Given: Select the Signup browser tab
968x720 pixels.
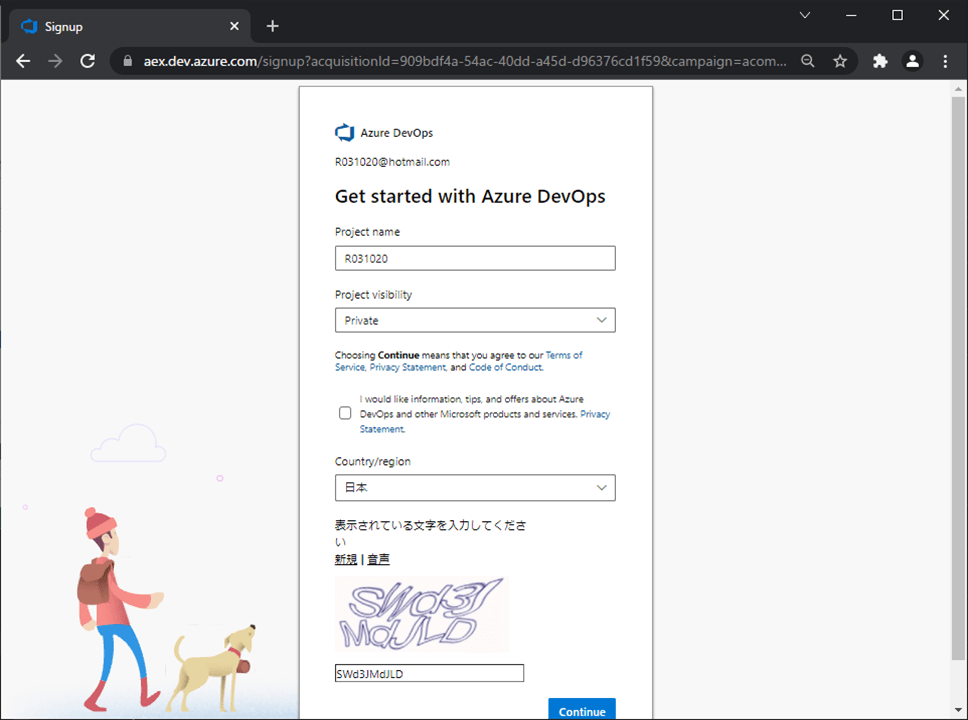Looking at the screenshot, I should tap(130, 27).
